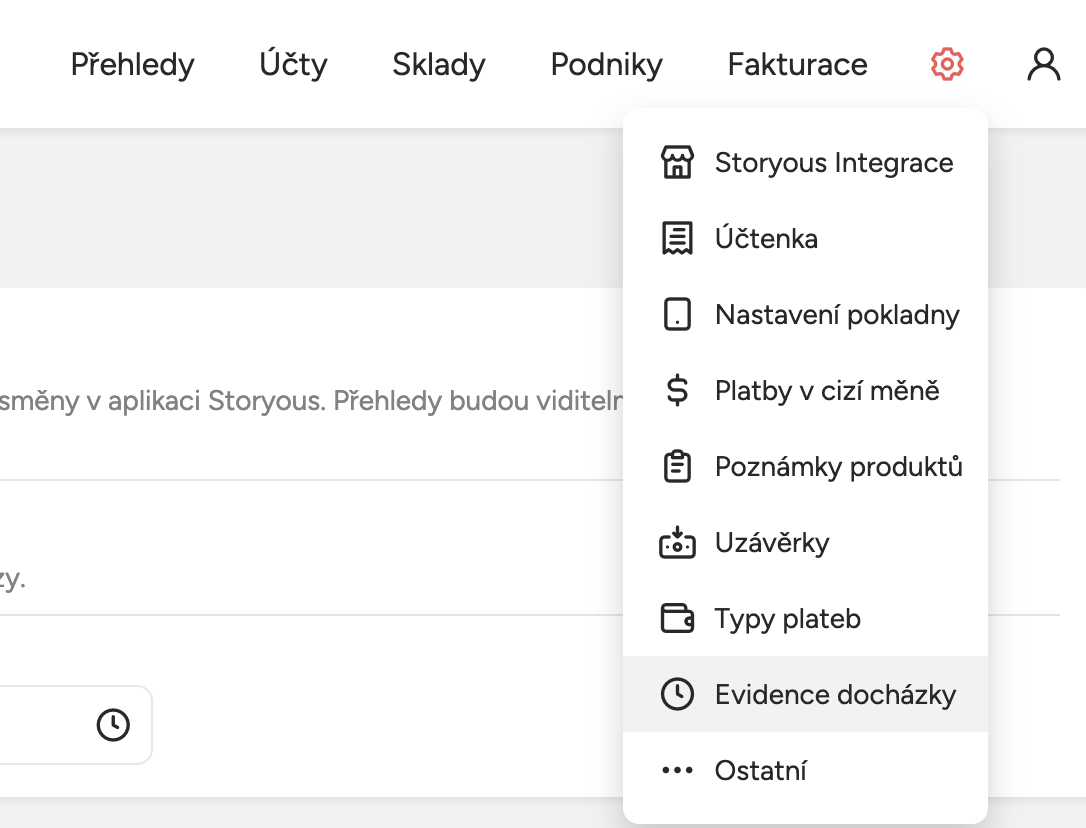Switch to Podniky
1086x828 pixels.
click(605, 63)
